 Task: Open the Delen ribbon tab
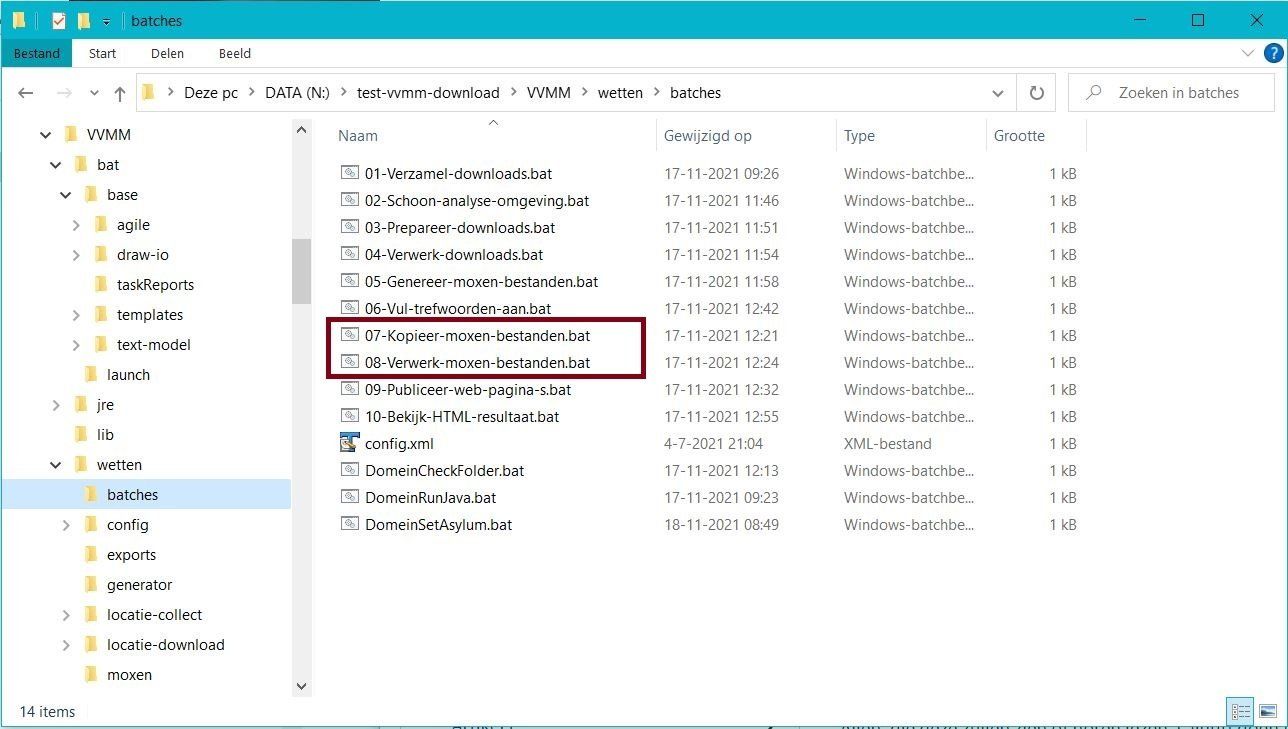(x=167, y=53)
